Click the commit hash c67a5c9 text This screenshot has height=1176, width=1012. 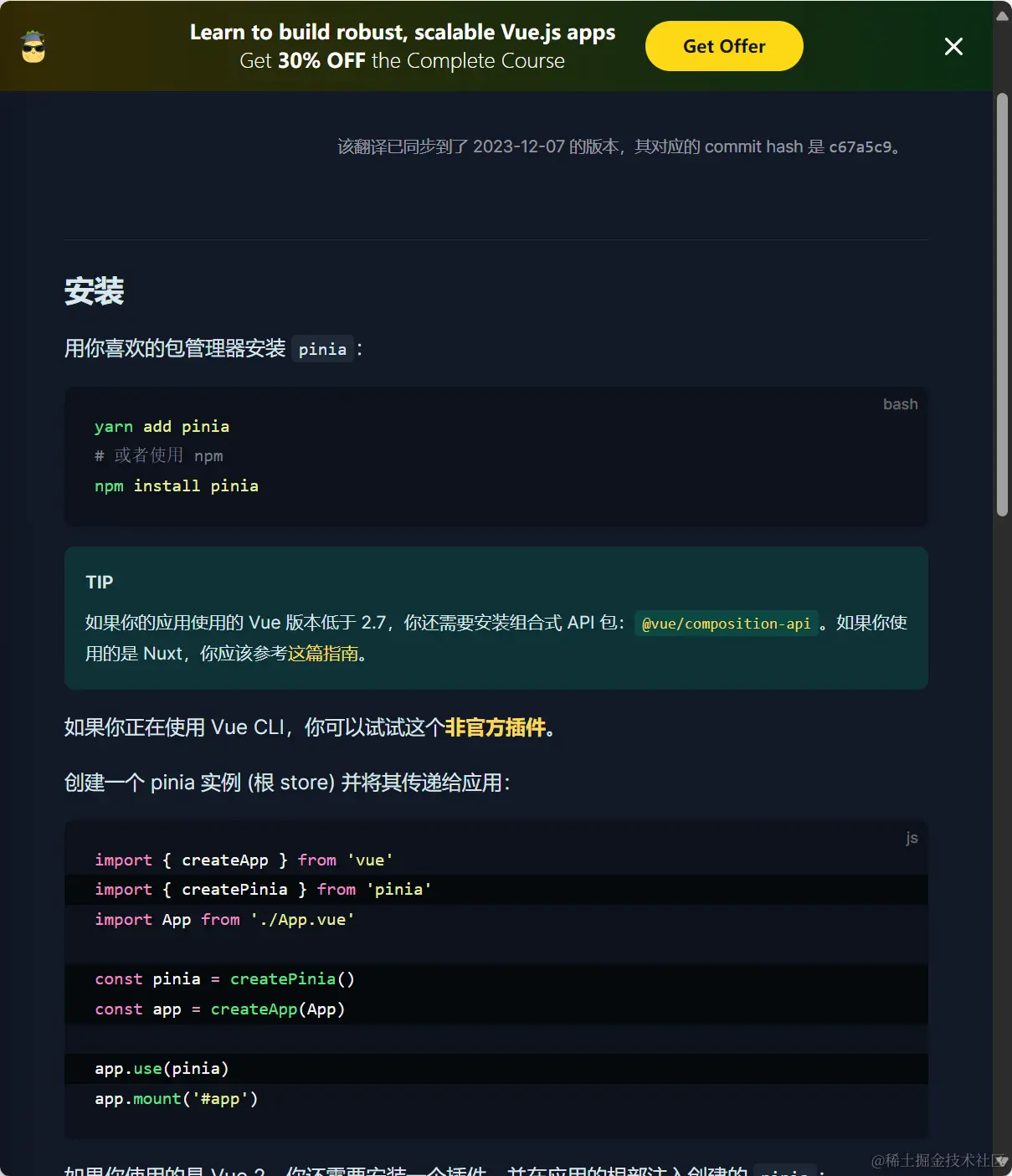(860, 146)
